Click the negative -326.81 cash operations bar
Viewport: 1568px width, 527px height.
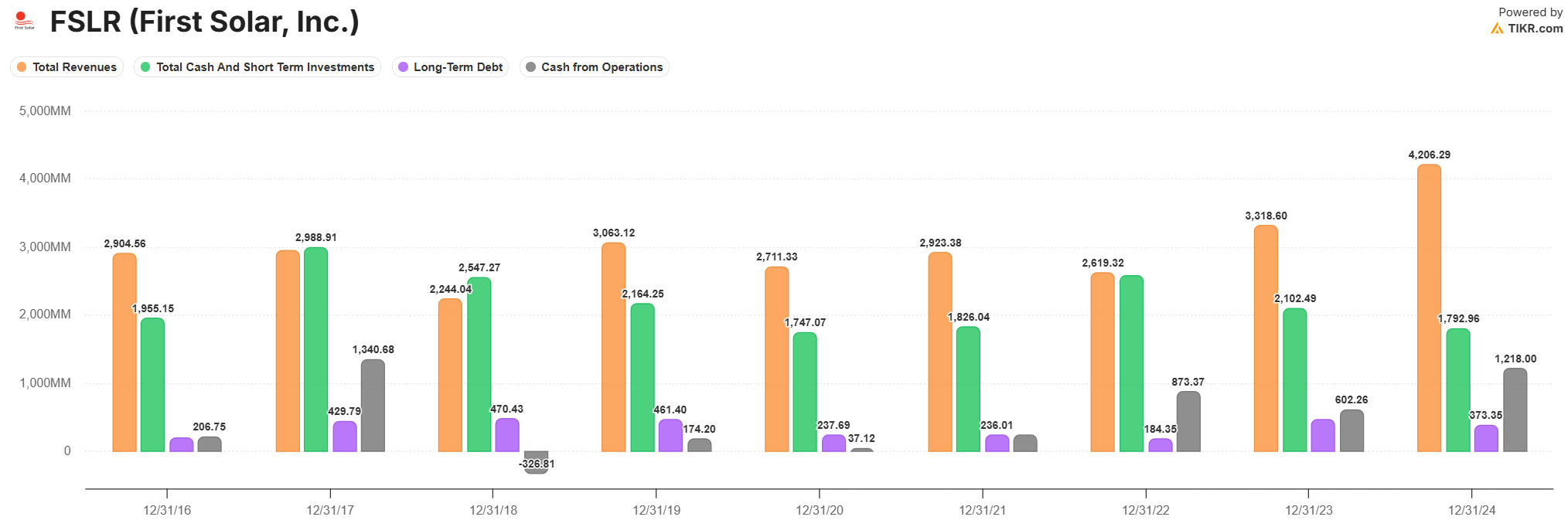pos(536,461)
